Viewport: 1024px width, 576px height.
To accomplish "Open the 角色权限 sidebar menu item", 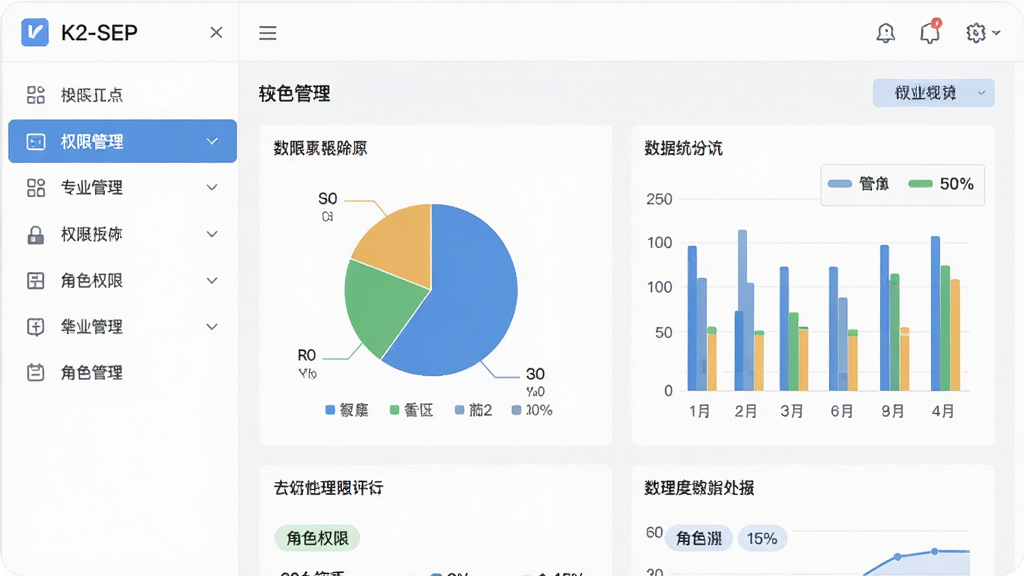I will (123, 281).
